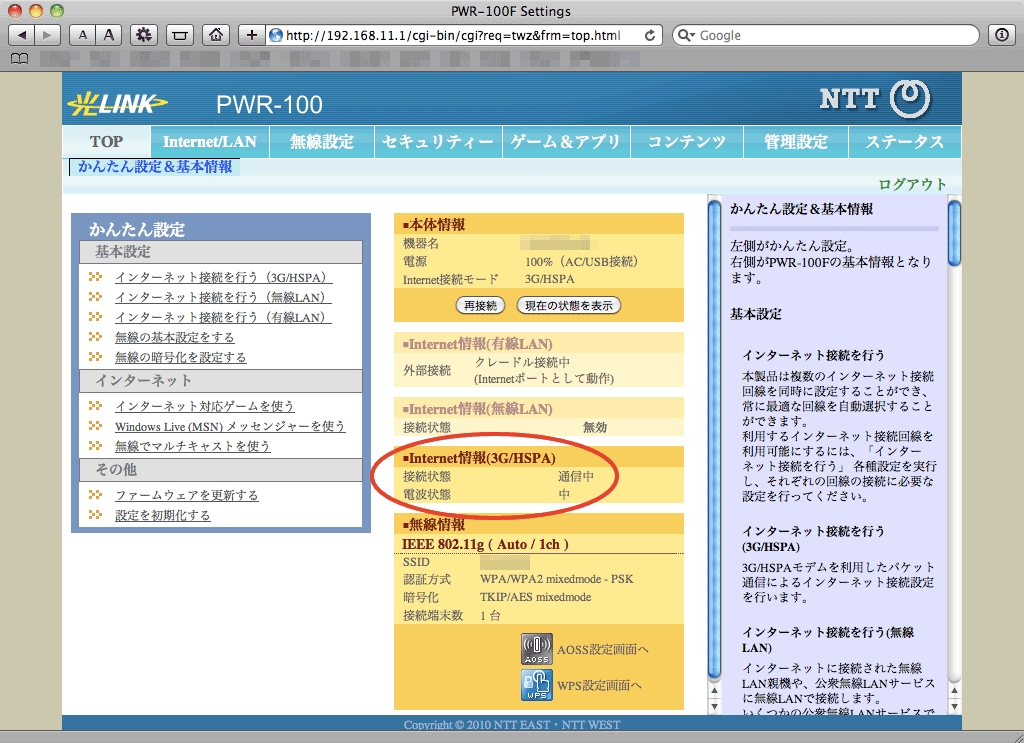
Task: Open the 無線設定 tab
Action: [x=322, y=142]
